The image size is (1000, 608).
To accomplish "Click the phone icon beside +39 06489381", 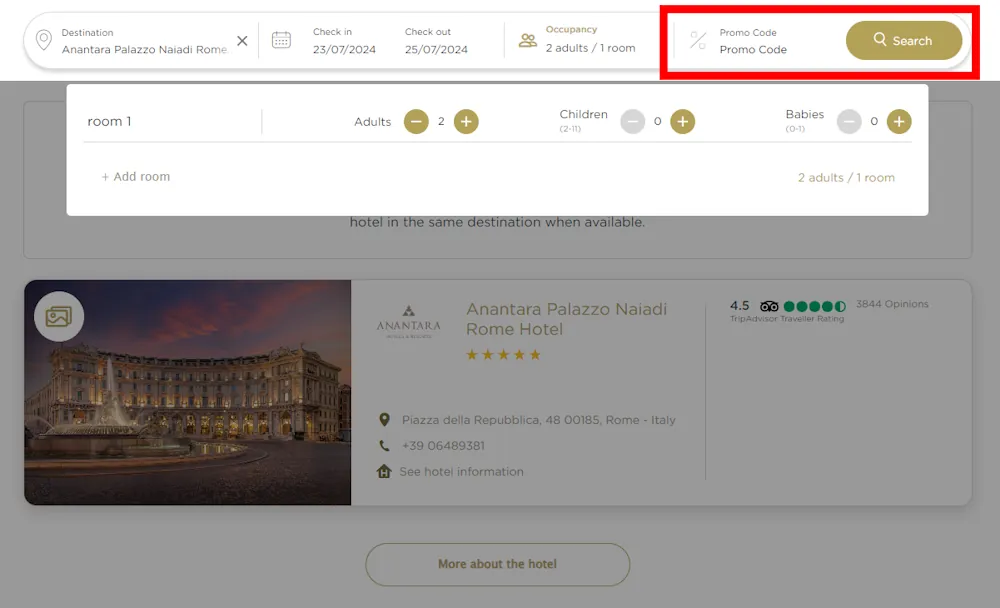I will pyautogui.click(x=386, y=447).
